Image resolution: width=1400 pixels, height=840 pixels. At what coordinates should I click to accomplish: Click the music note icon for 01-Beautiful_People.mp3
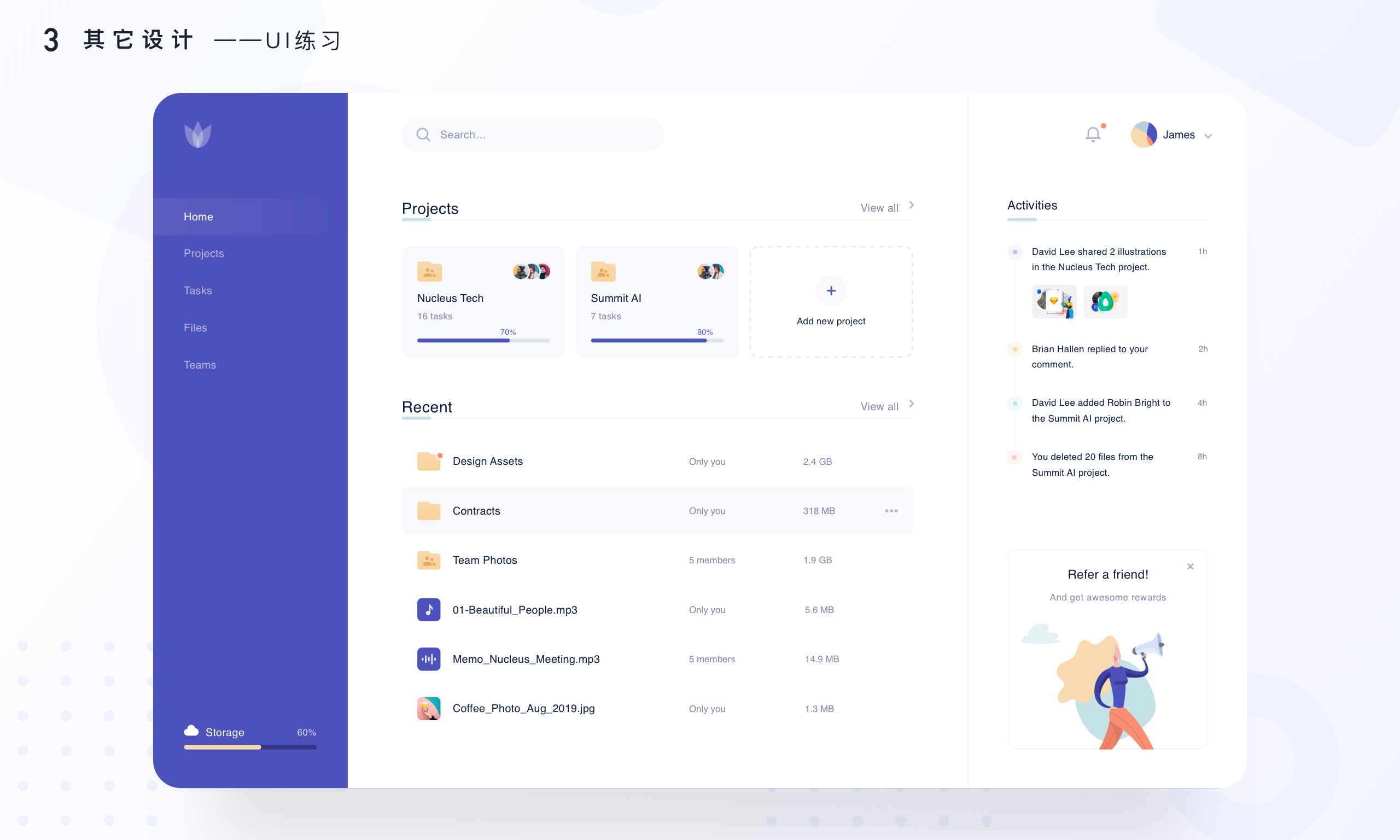429,610
